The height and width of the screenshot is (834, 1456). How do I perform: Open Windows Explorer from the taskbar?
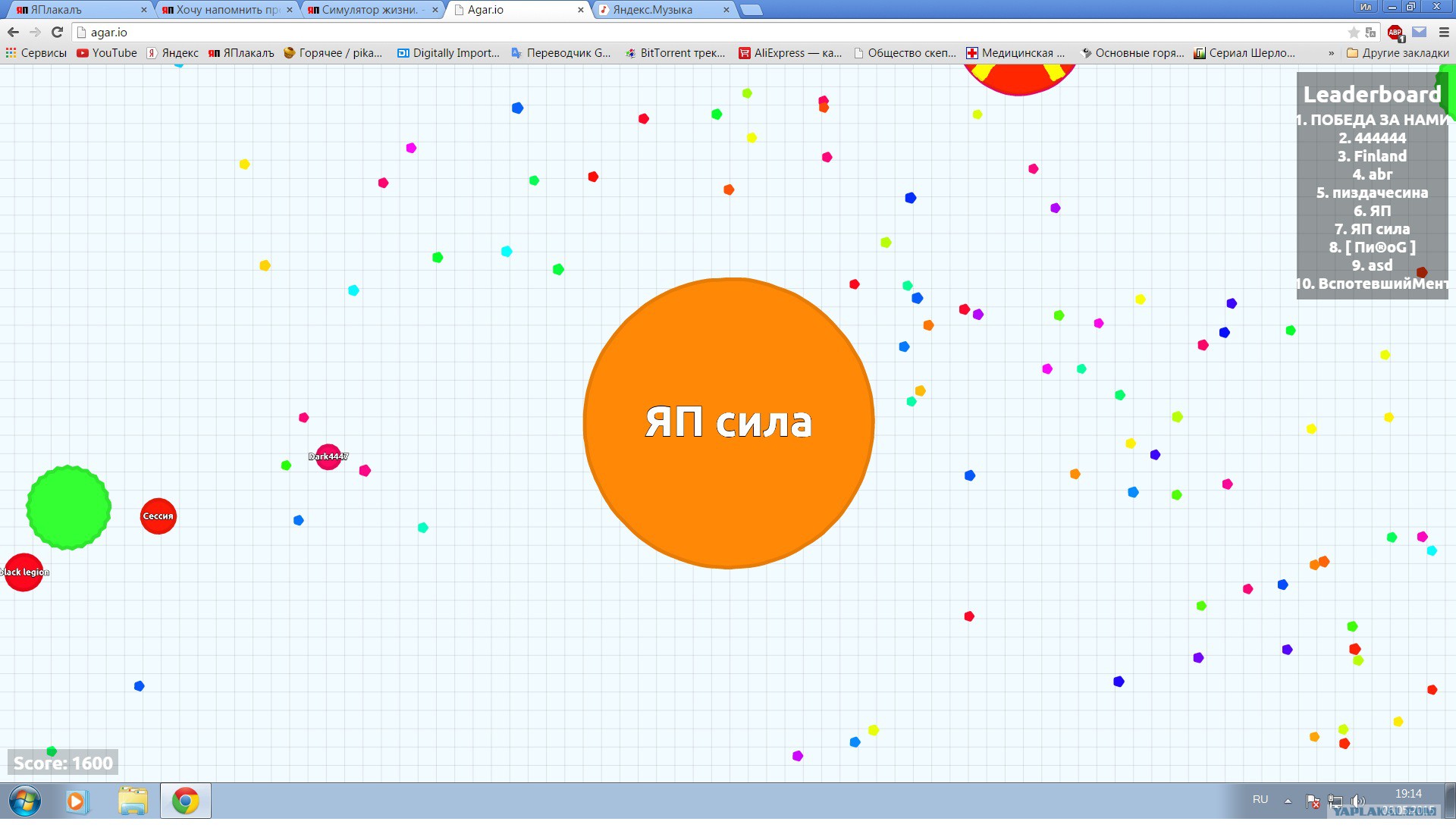click(x=133, y=801)
